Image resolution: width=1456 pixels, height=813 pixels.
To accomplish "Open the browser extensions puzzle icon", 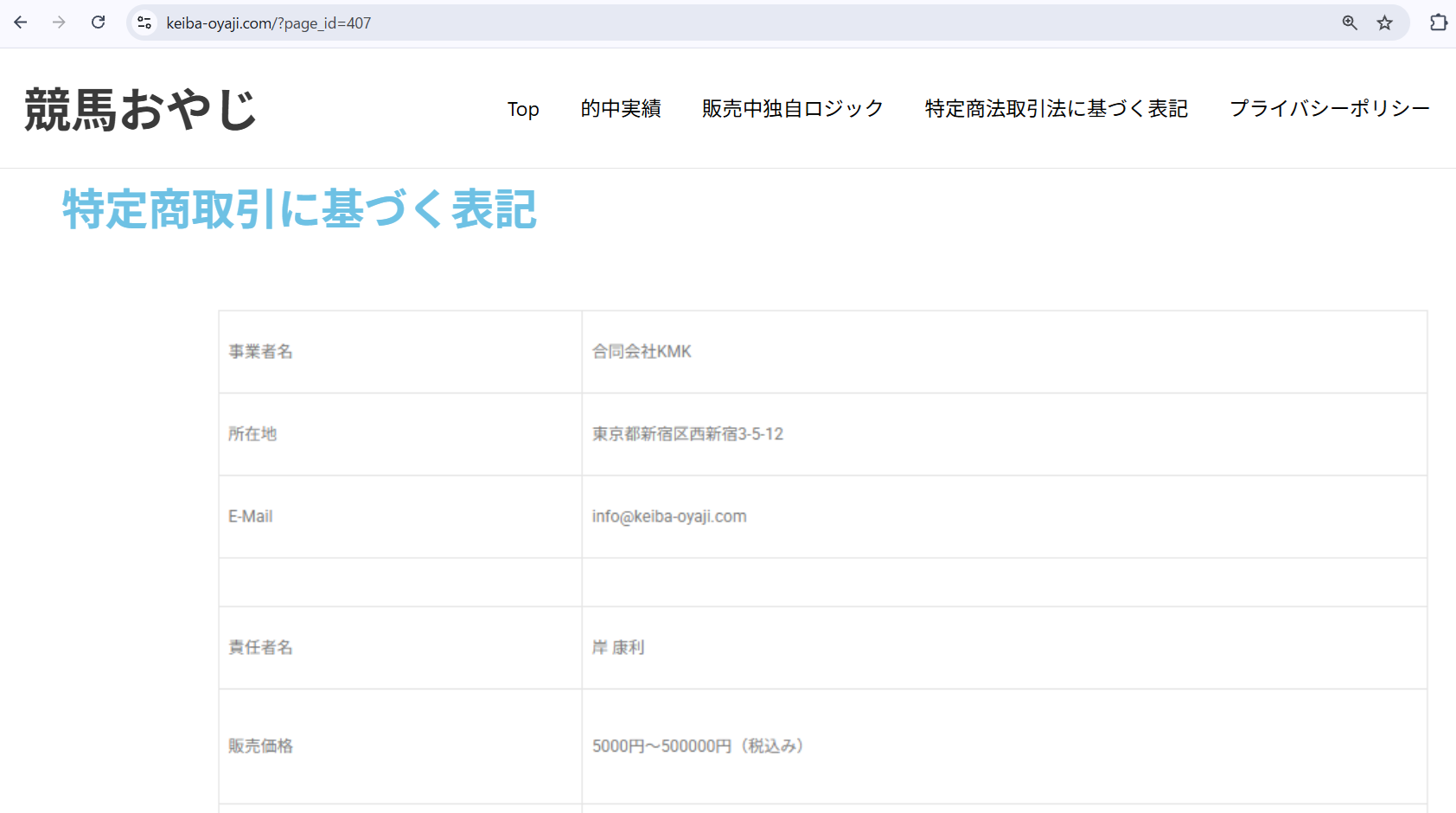I will pos(1438,22).
